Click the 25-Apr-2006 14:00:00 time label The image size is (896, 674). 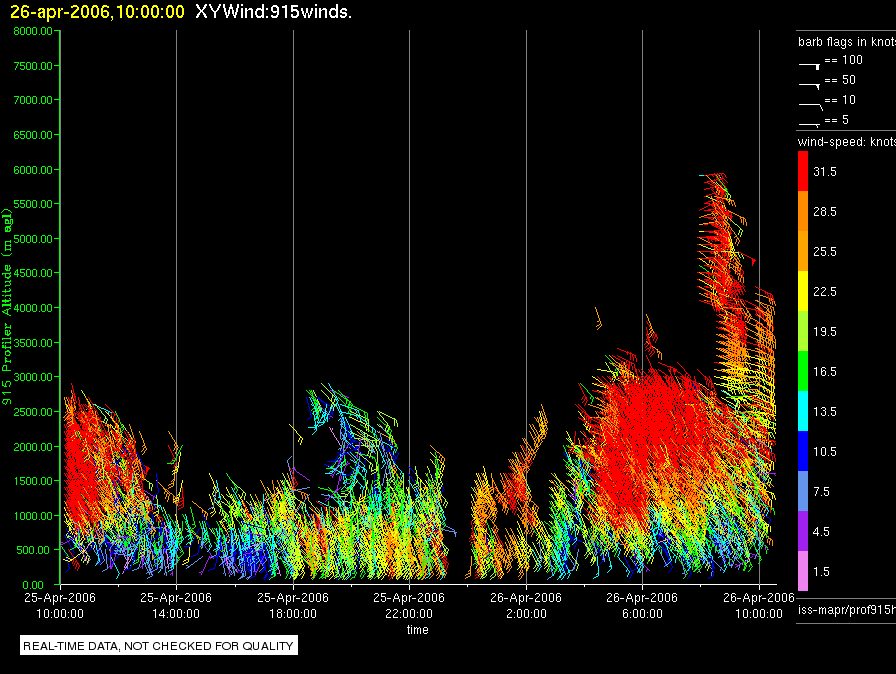(176, 605)
